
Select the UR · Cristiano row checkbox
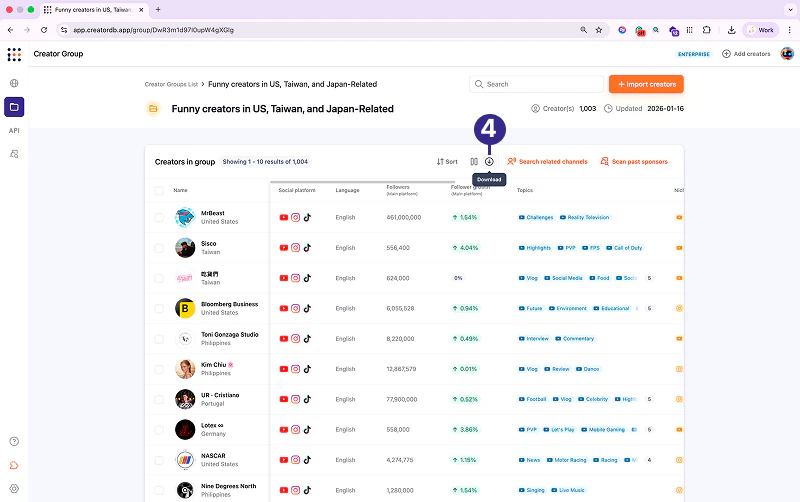click(159, 399)
